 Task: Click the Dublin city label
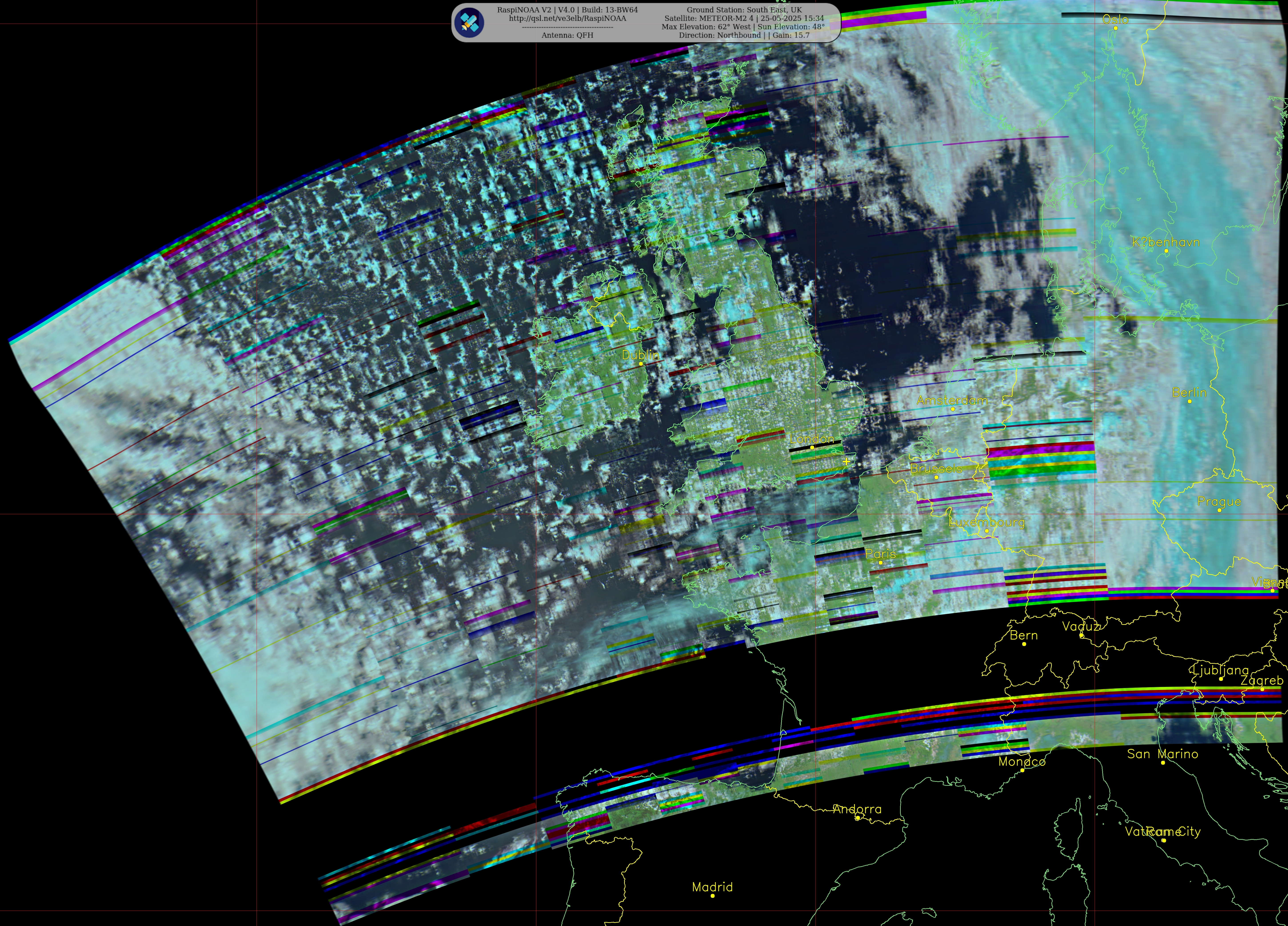pyautogui.click(x=641, y=355)
